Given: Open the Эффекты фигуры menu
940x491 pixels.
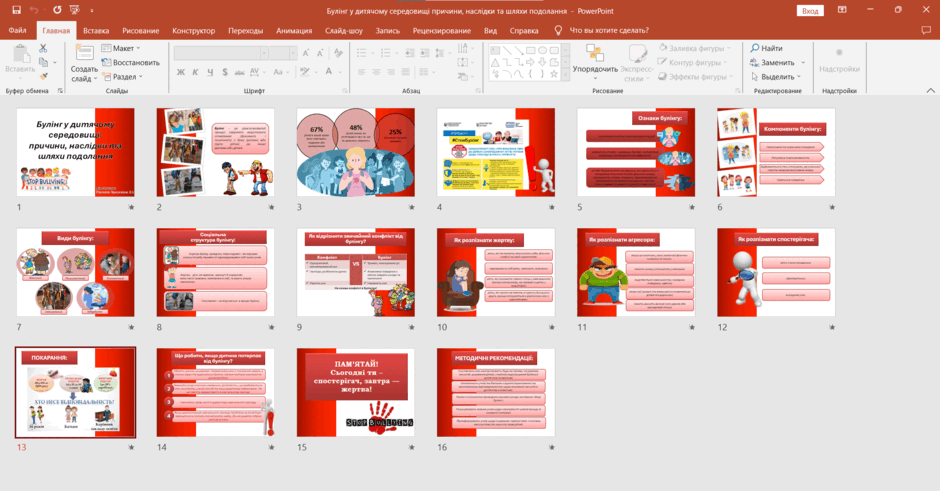Looking at the screenshot, I should (695, 77).
